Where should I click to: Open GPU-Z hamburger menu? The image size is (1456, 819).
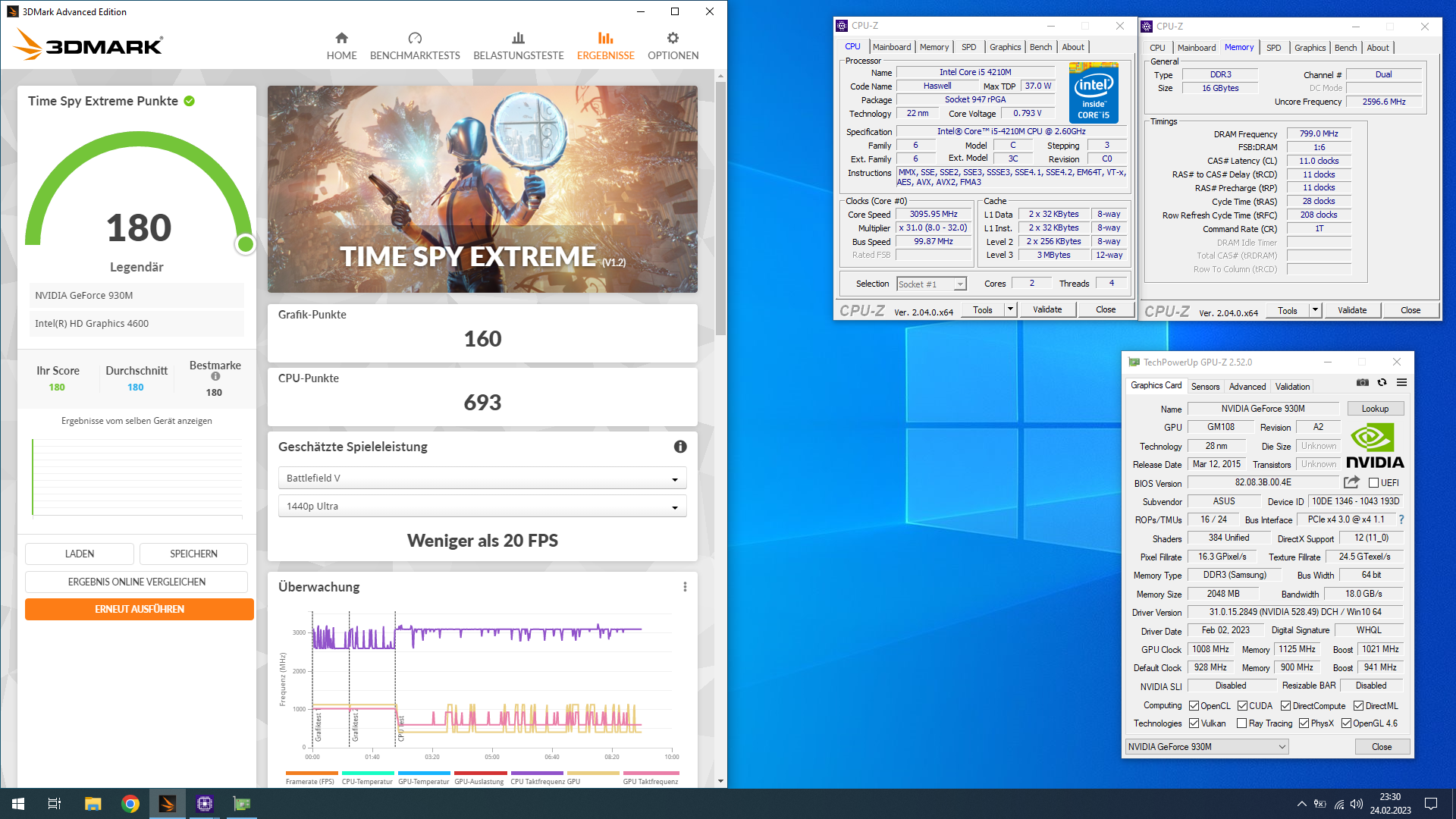pos(1401,383)
